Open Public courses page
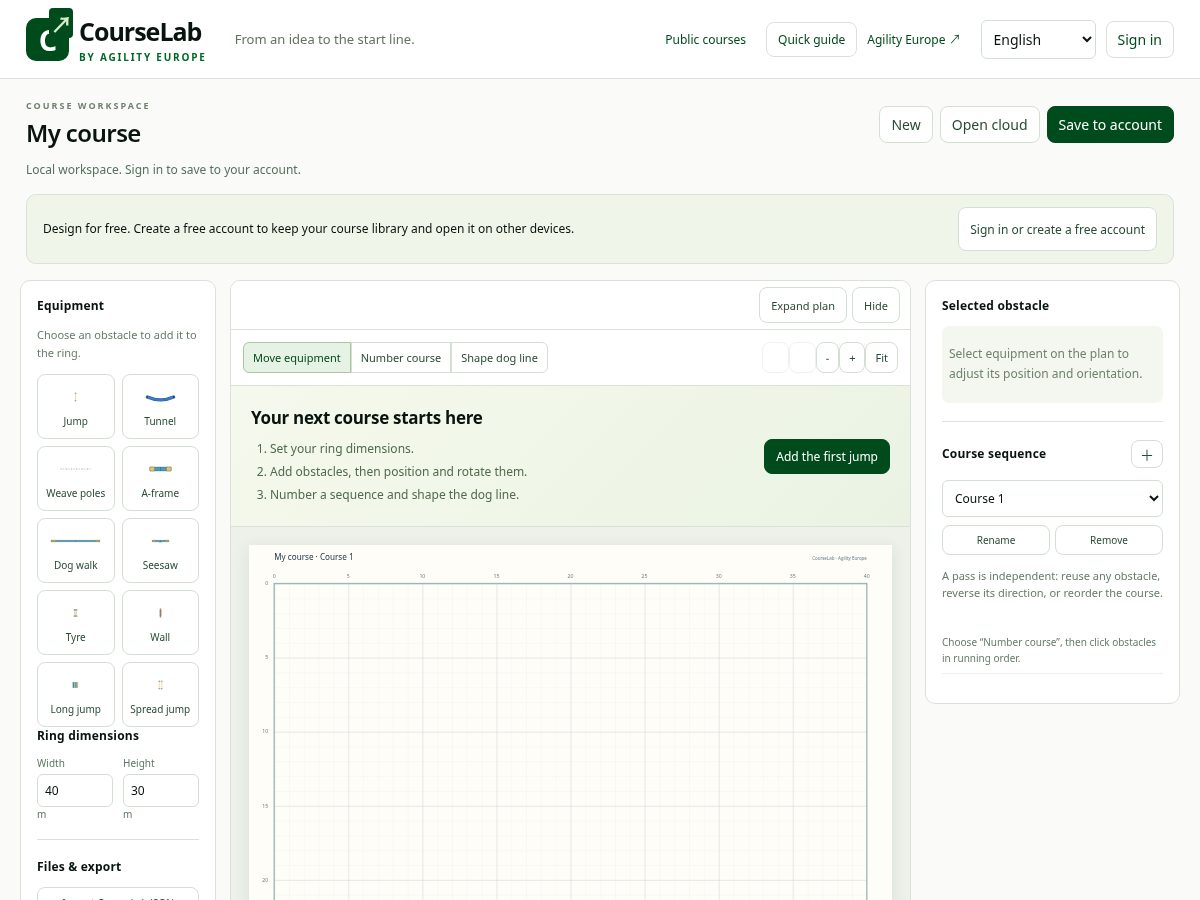Screen dimensions: 1200x900 coord(705,40)
